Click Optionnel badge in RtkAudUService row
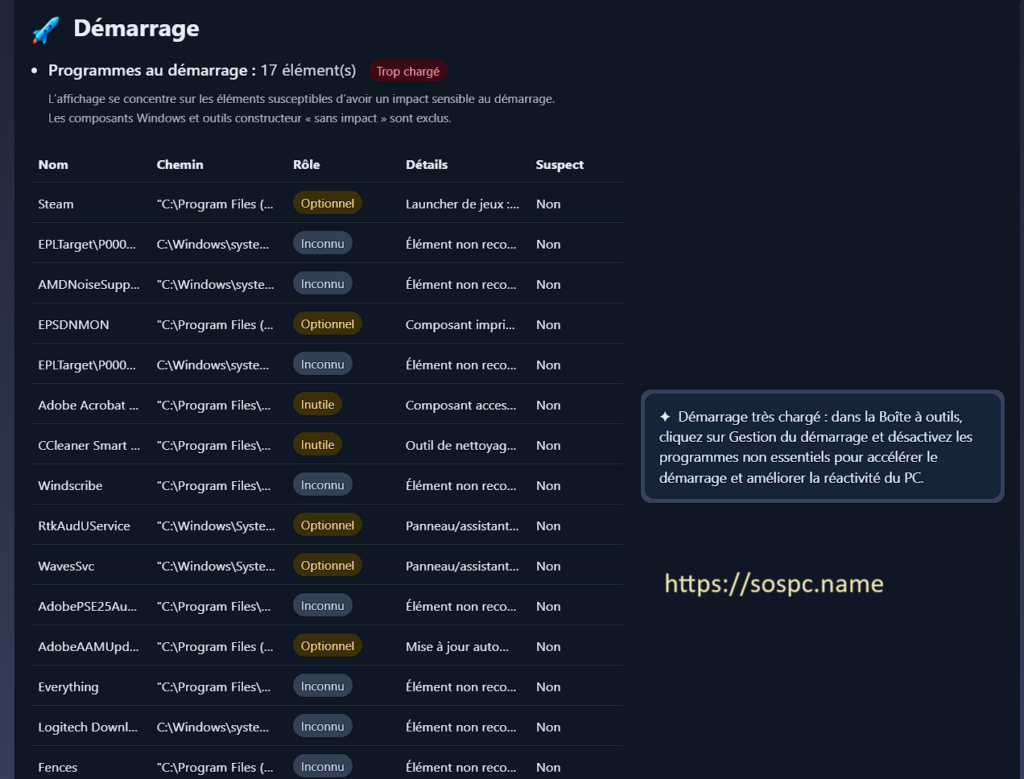The height and width of the screenshot is (779, 1024). [327, 525]
